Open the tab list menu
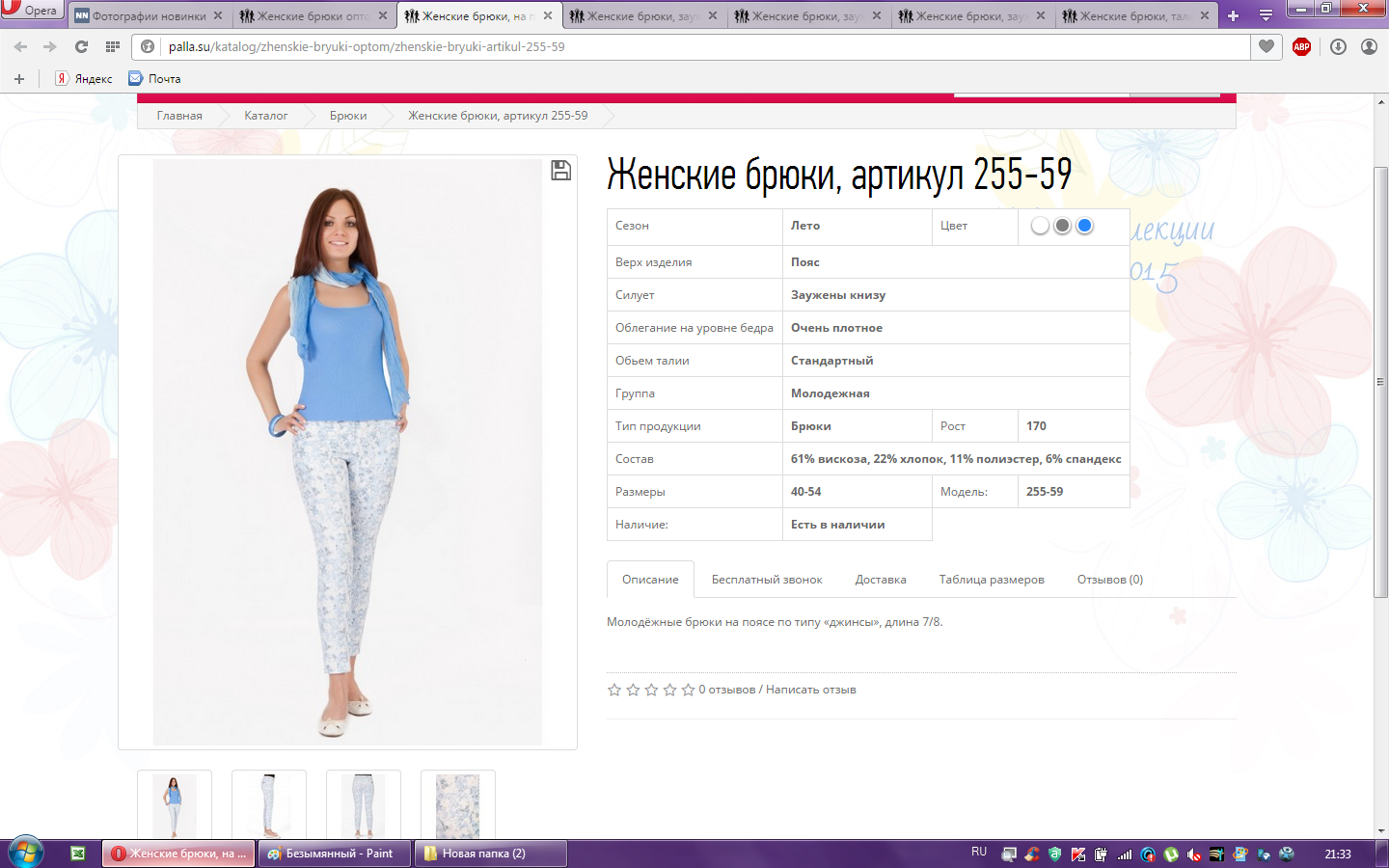Image resolution: width=1389 pixels, height=868 pixels. coord(1266,15)
